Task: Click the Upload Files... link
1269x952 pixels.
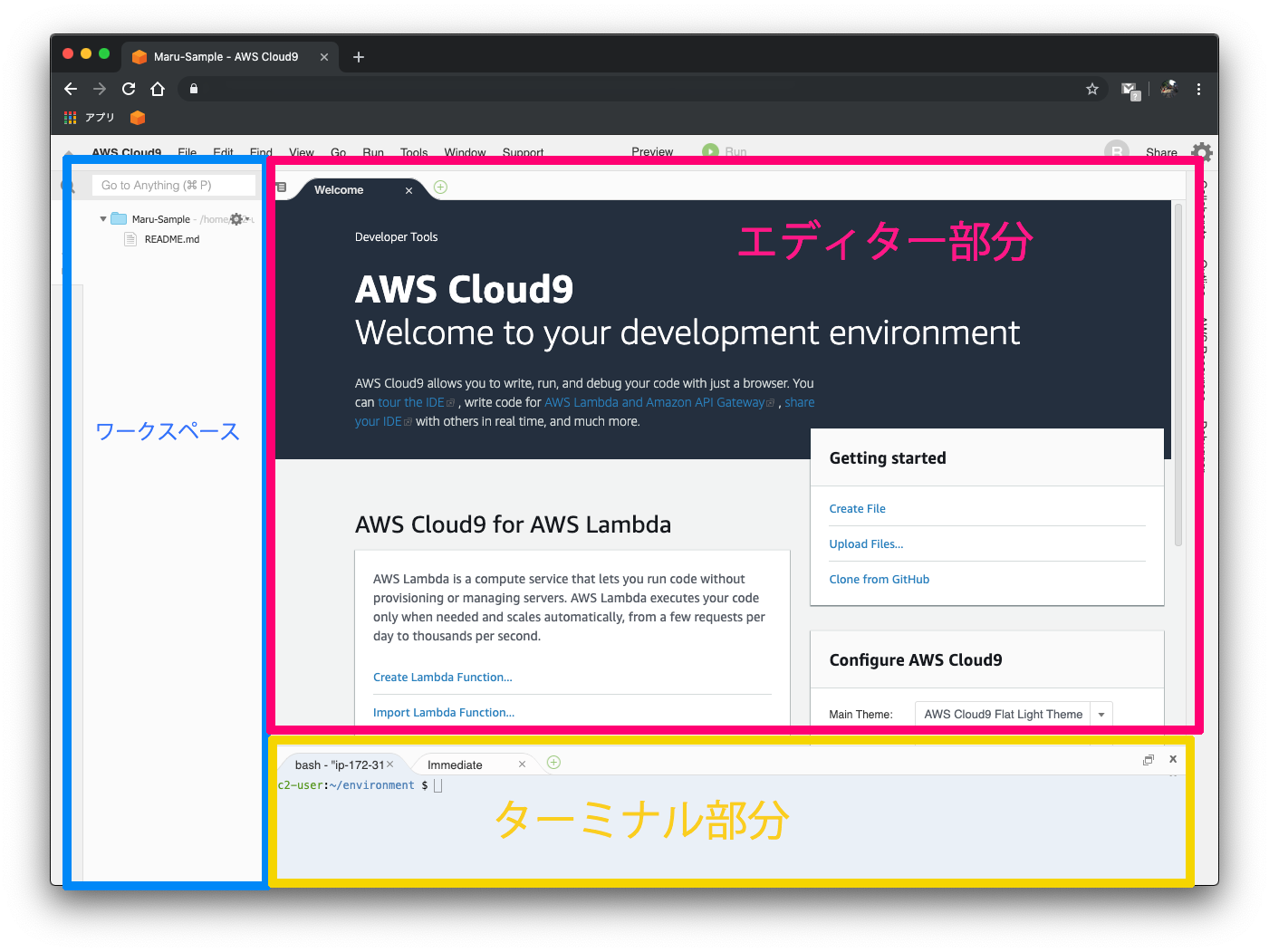Action: click(x=866, y=544)
